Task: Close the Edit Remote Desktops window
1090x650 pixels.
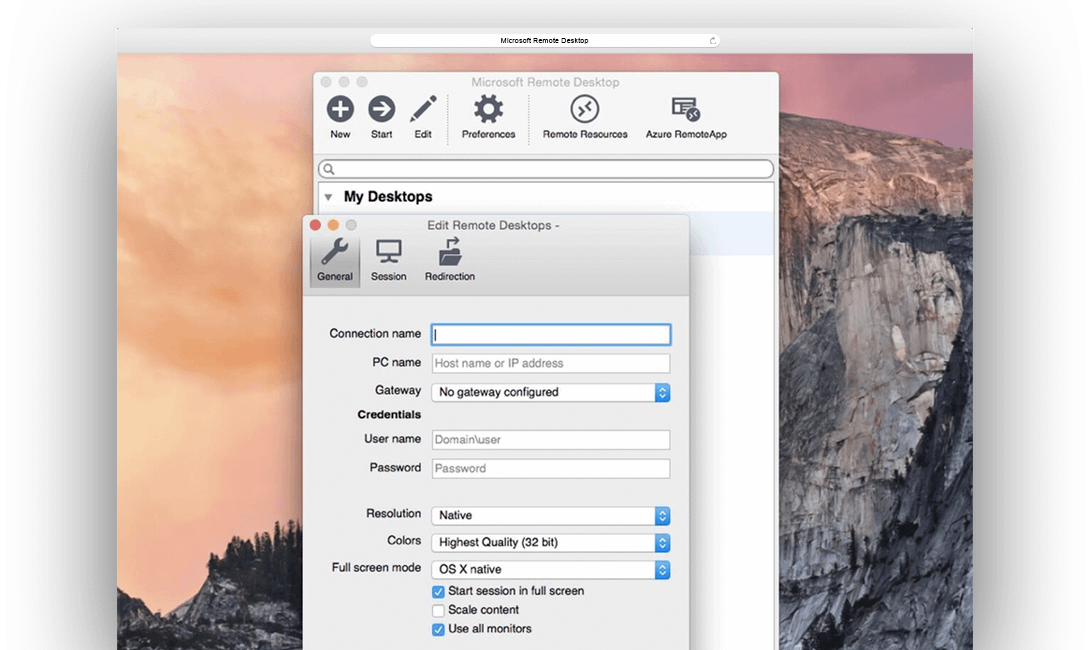Action: click(x=315, y=225)
